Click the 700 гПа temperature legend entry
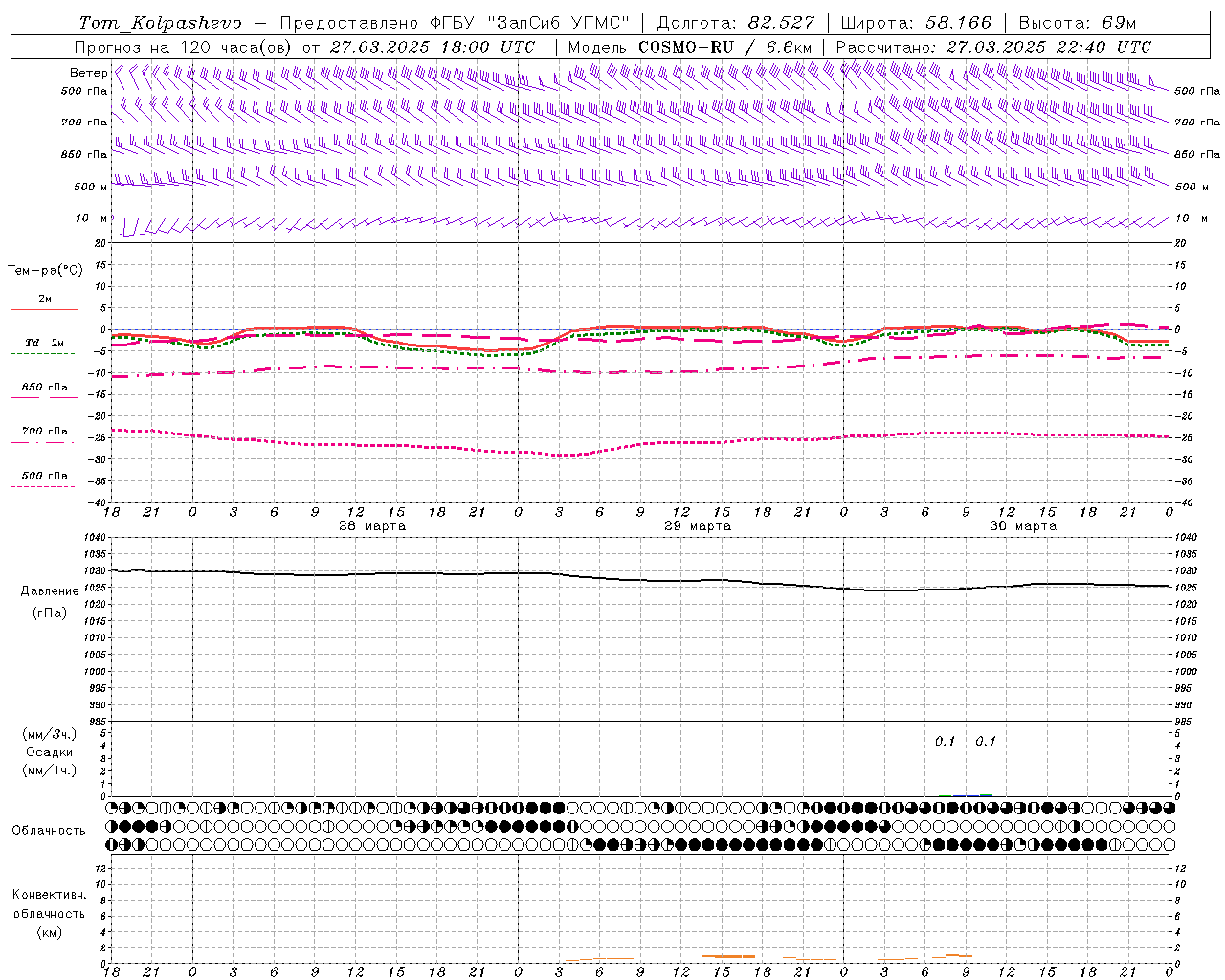This screenshot has height=980, width=1225. click(45, 432)
